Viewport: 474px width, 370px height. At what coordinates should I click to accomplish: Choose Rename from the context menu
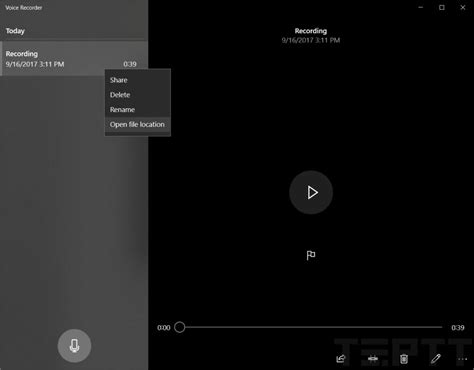138,110
